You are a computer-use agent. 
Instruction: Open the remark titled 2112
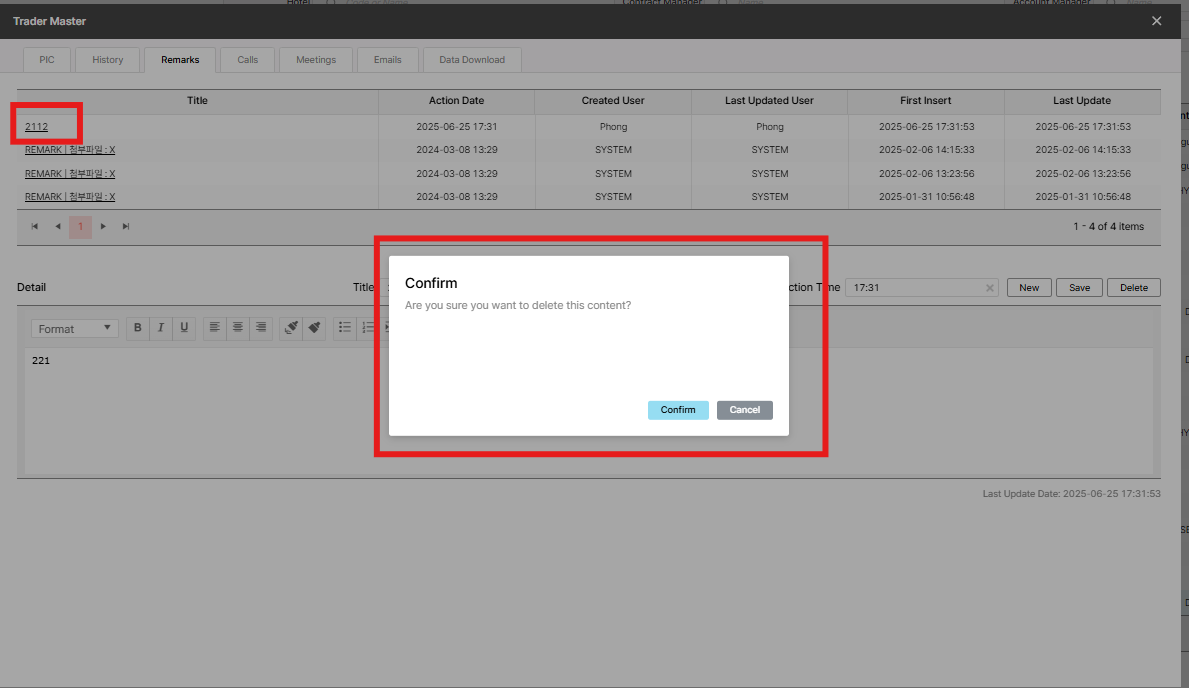tap(36, 127)
